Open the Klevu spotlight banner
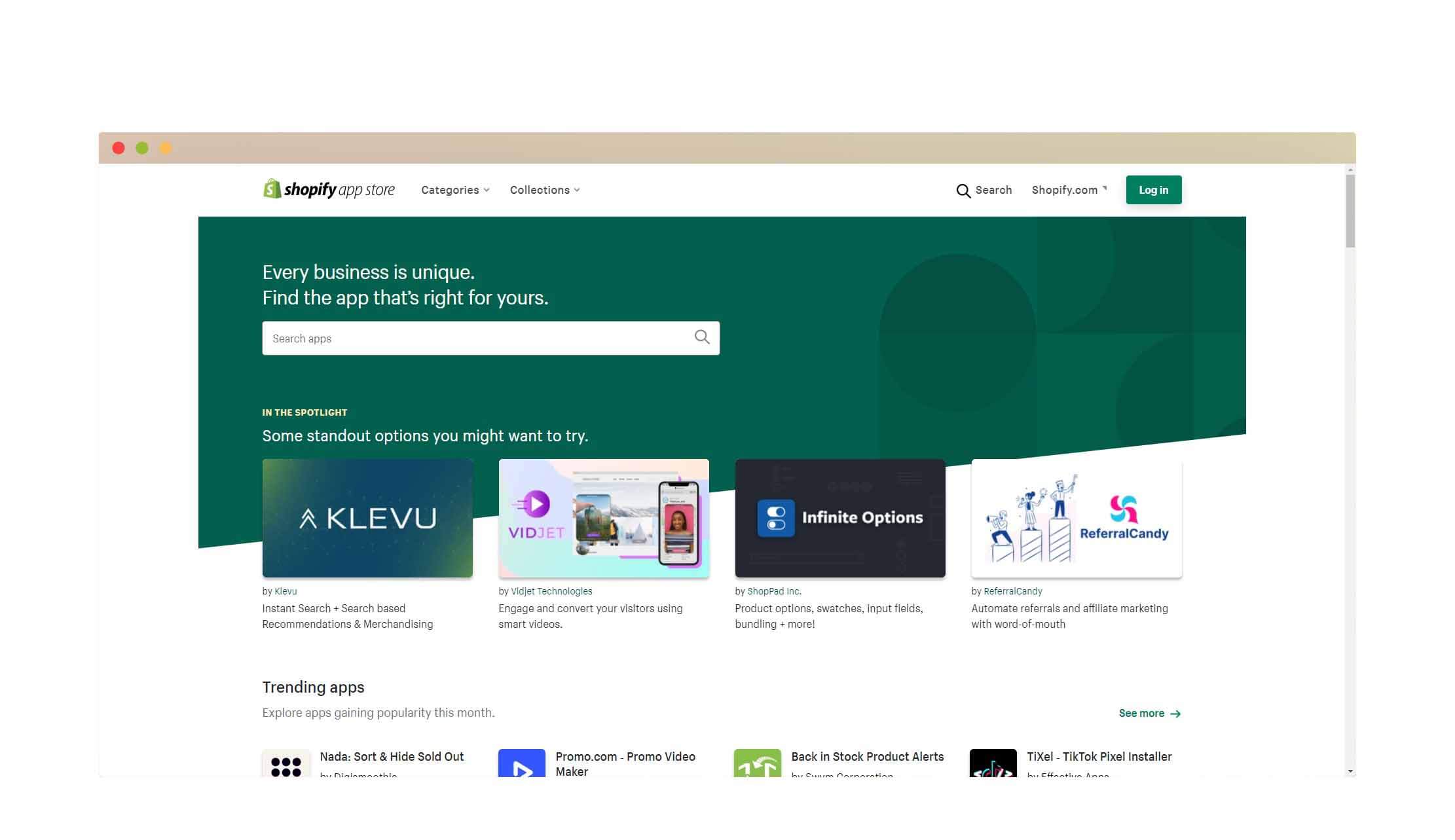Viewport: 1455px width, 840px height. 367,518
